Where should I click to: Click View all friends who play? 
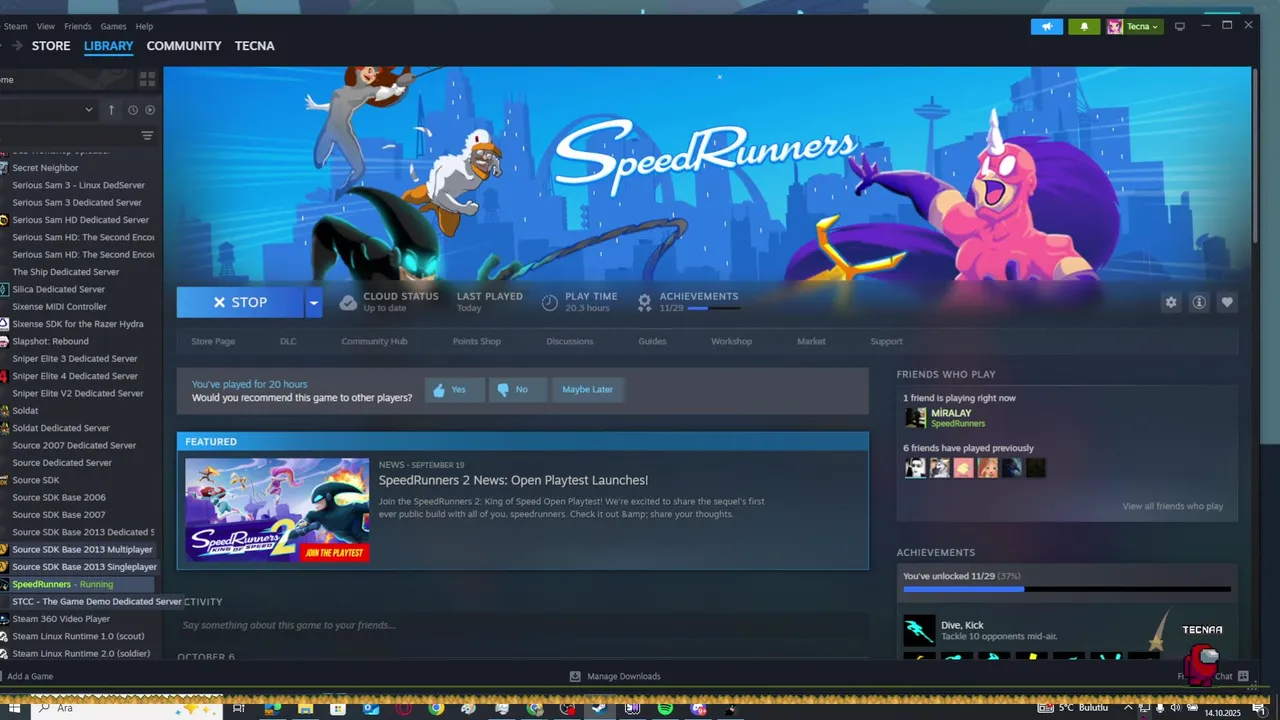point(1172,506)
